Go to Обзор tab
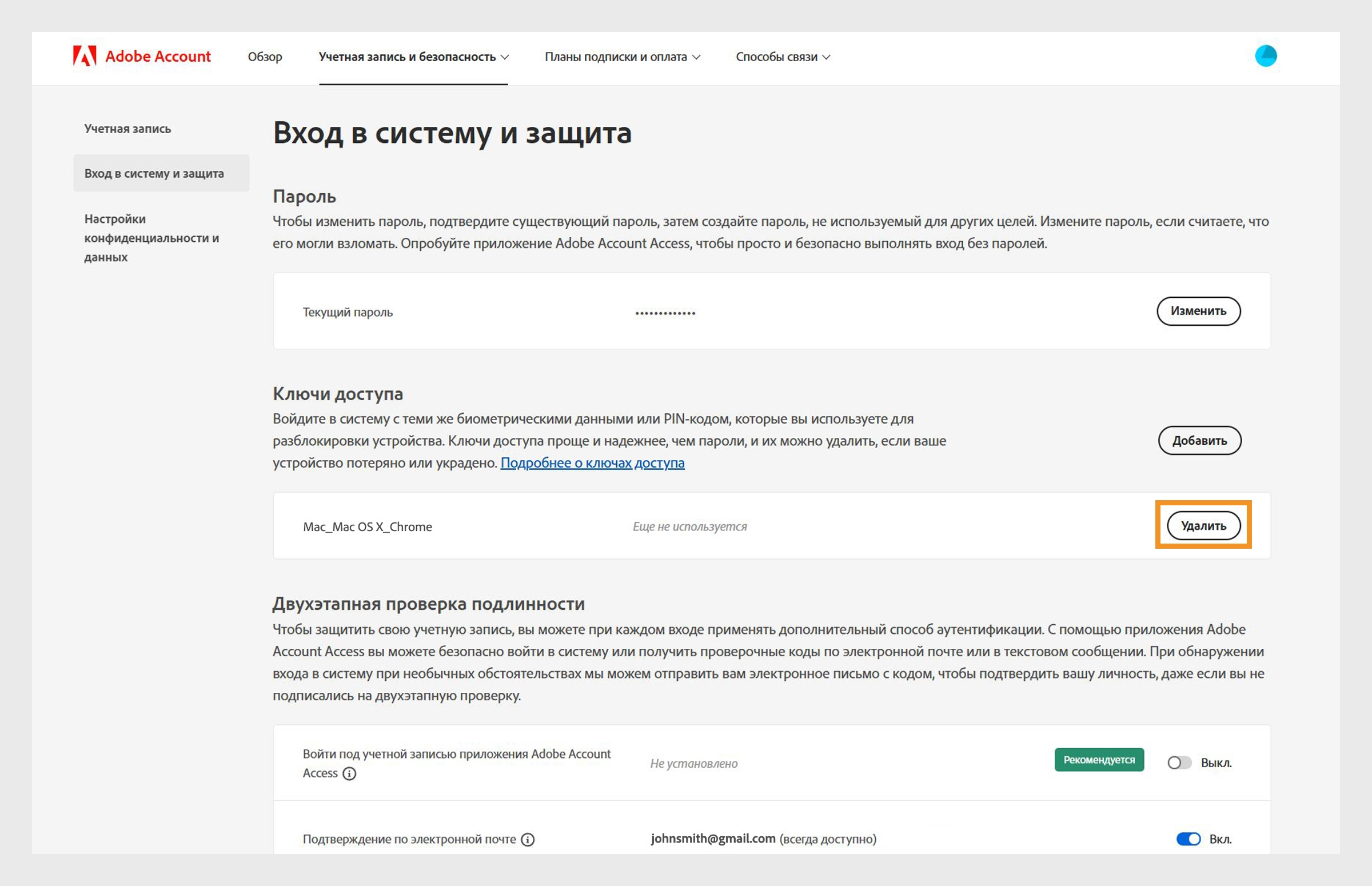The image size is (1372, 886). click(265, 57)
